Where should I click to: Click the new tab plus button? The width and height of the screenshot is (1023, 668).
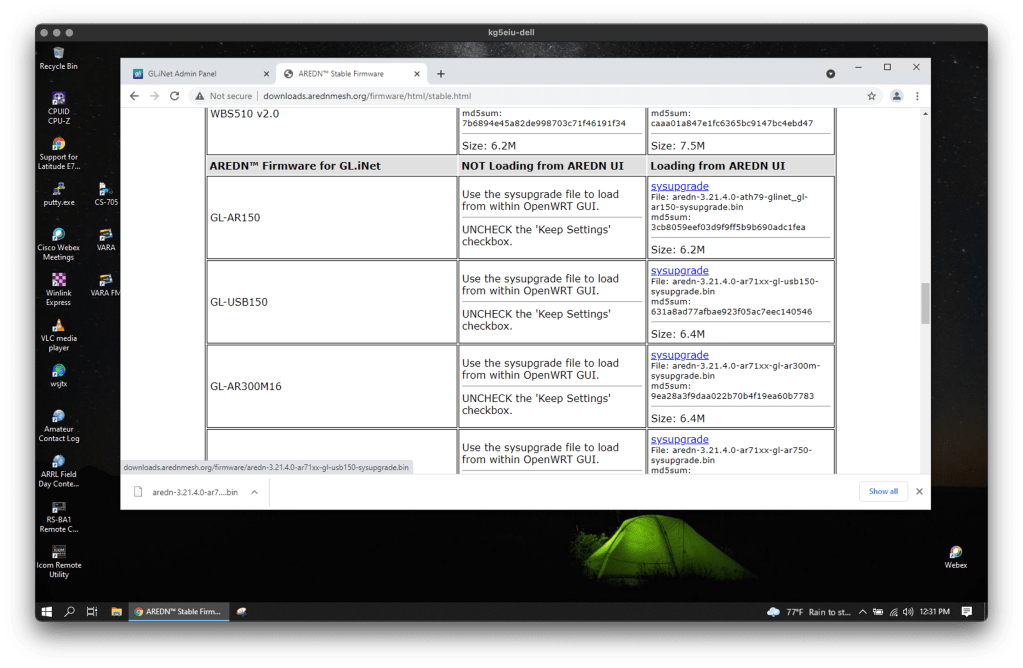point(441,74)
